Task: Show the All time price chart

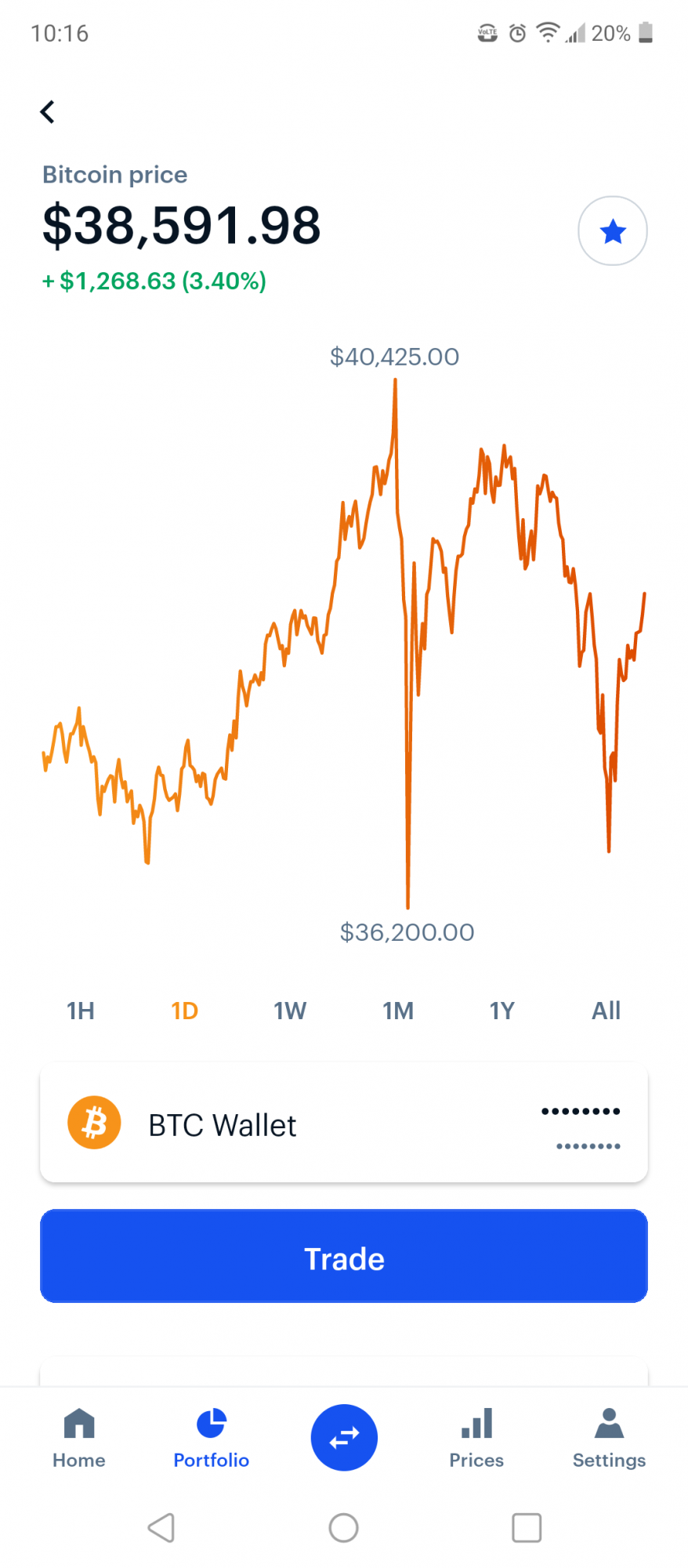Action: [606, 1011]
